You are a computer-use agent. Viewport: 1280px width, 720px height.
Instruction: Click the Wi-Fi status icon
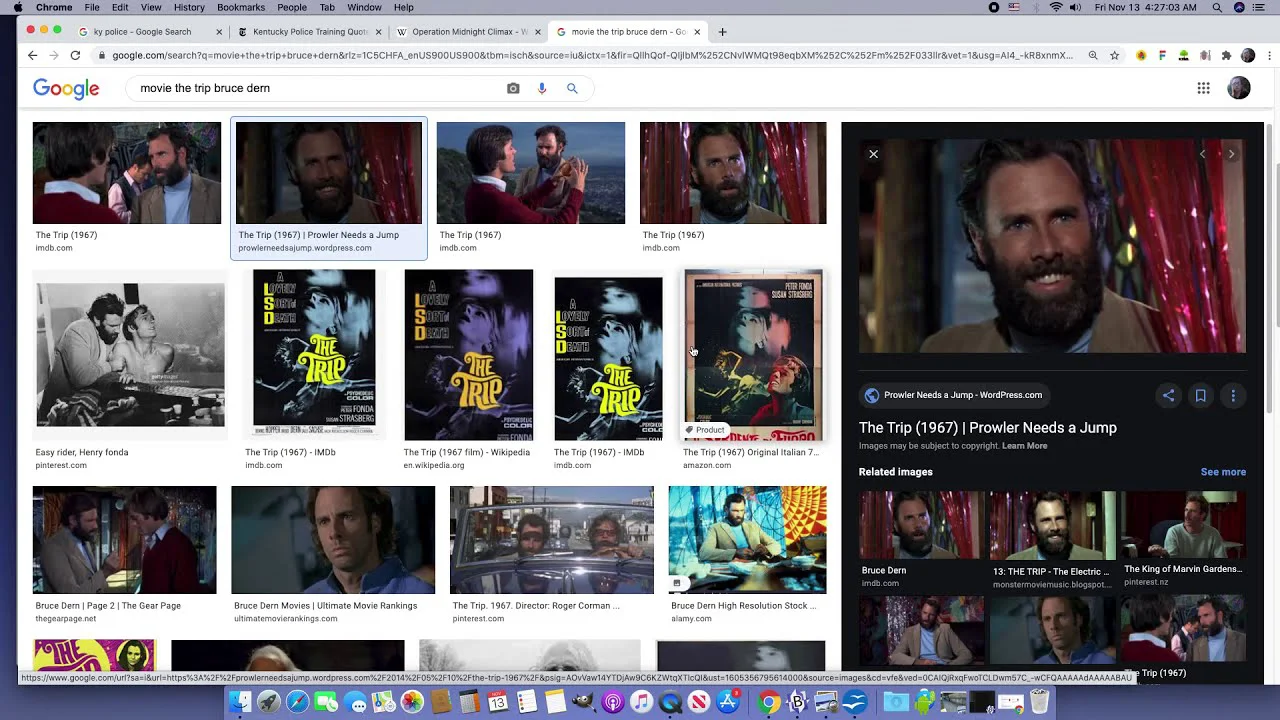pyautogui.click(x=1056, y=7)
